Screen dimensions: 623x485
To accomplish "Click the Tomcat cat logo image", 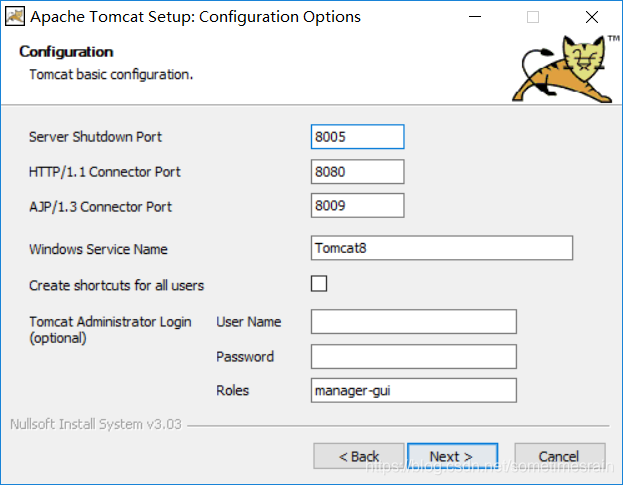I will (x=565, y=69).
